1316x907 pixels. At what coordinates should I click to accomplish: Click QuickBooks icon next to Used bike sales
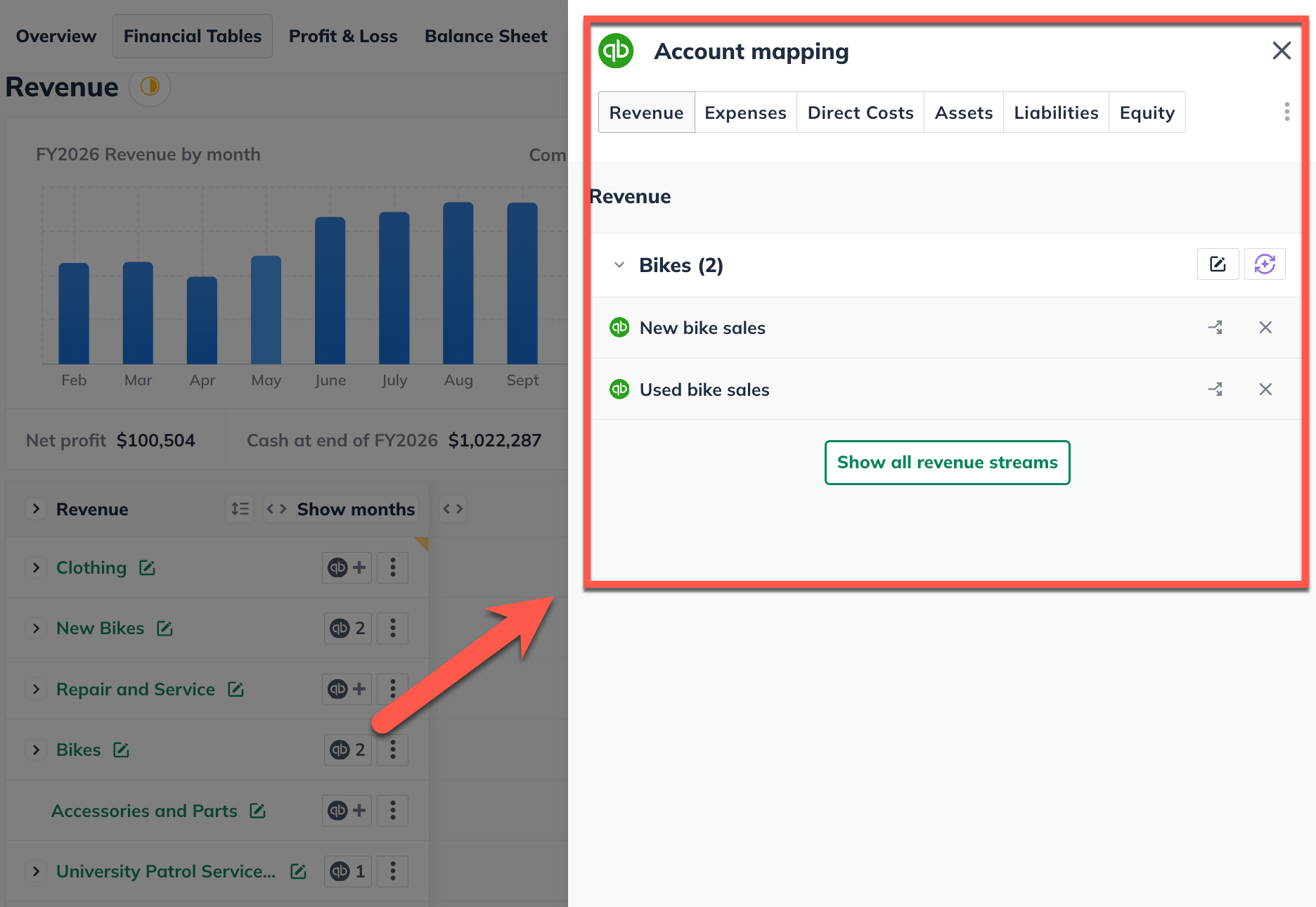pos(619,390)
